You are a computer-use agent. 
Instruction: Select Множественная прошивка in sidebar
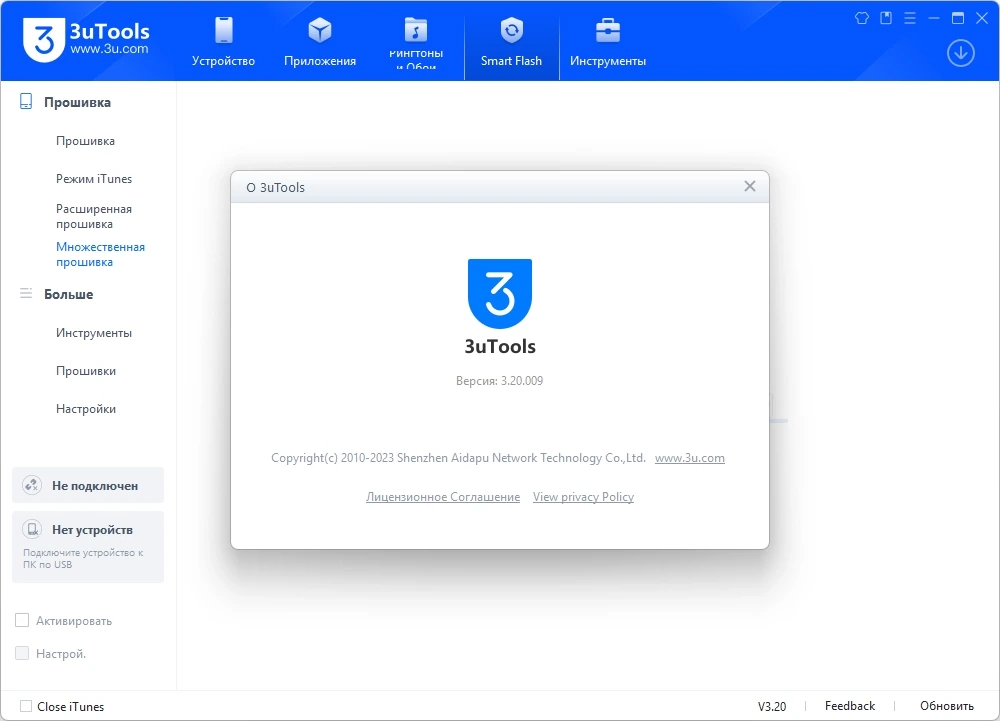point(100,254)
